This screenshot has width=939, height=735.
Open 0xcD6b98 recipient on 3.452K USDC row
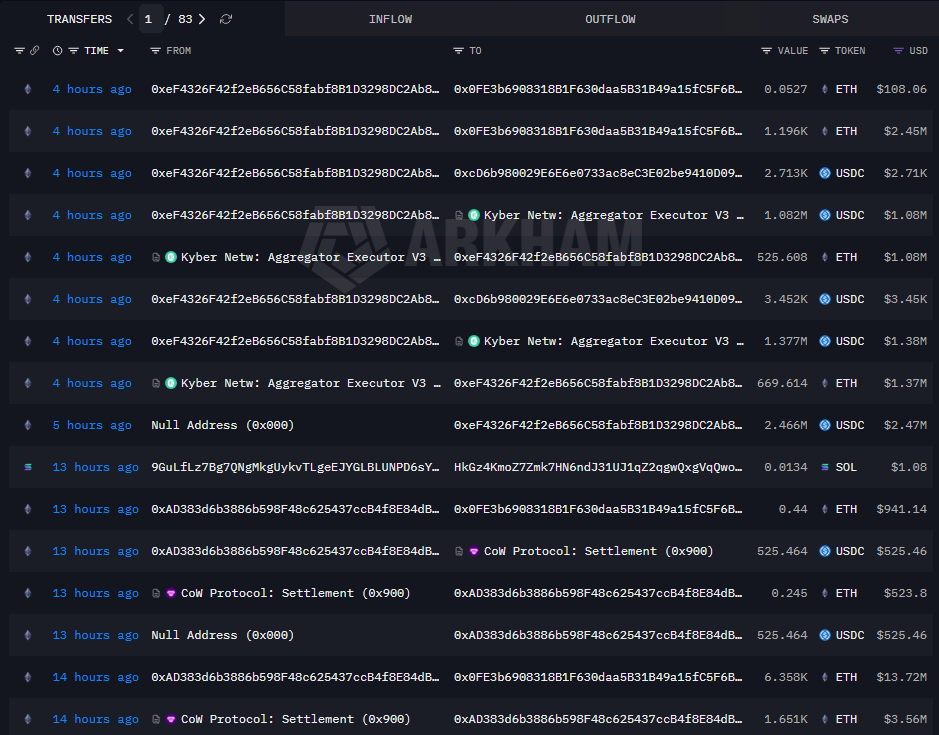[x=598, y=299]
